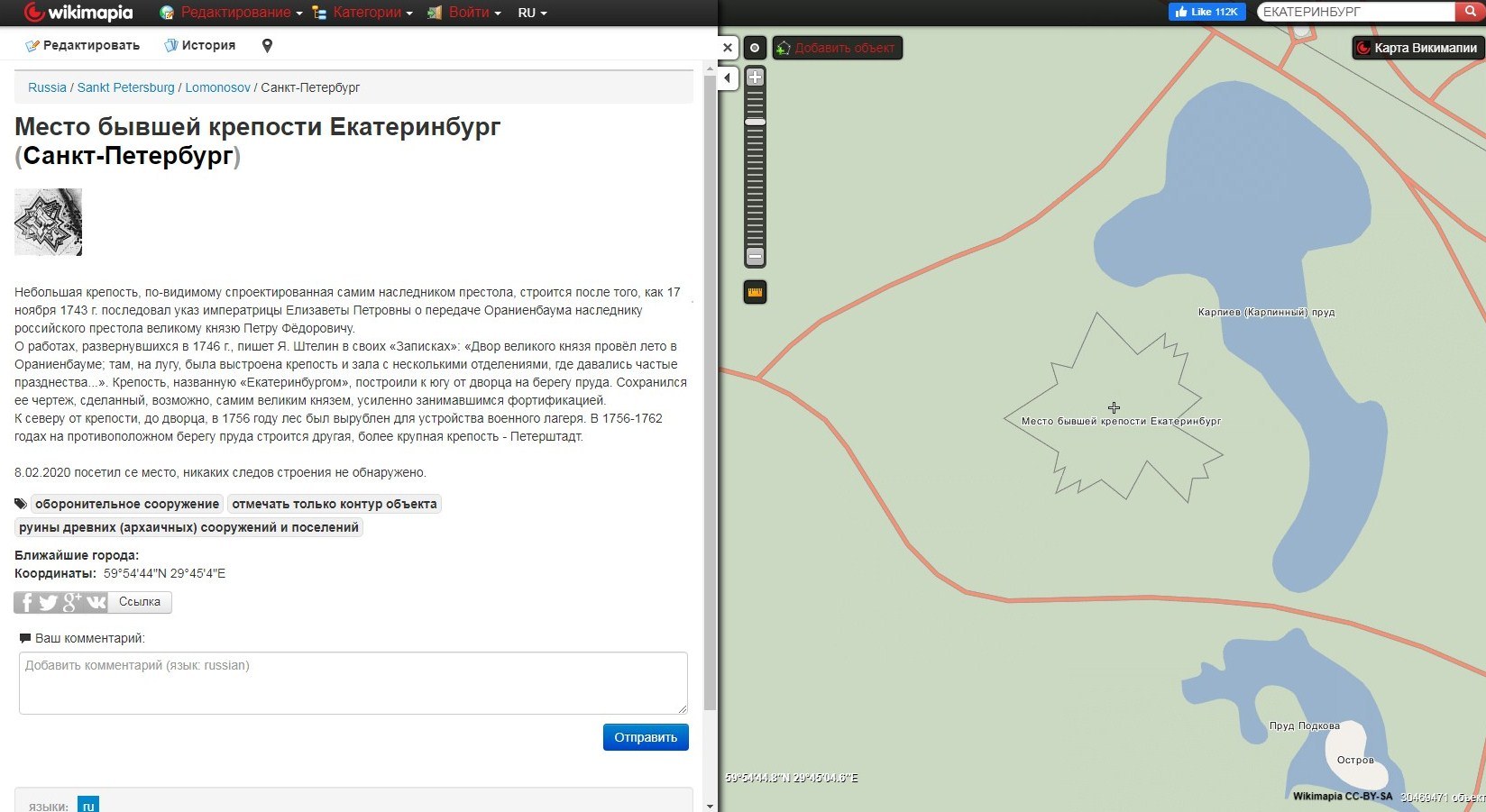Screen dimensions: 1486x812
Task: Click the Wikimapia logo
Action: pyautogui.click(x=78, y=13)
